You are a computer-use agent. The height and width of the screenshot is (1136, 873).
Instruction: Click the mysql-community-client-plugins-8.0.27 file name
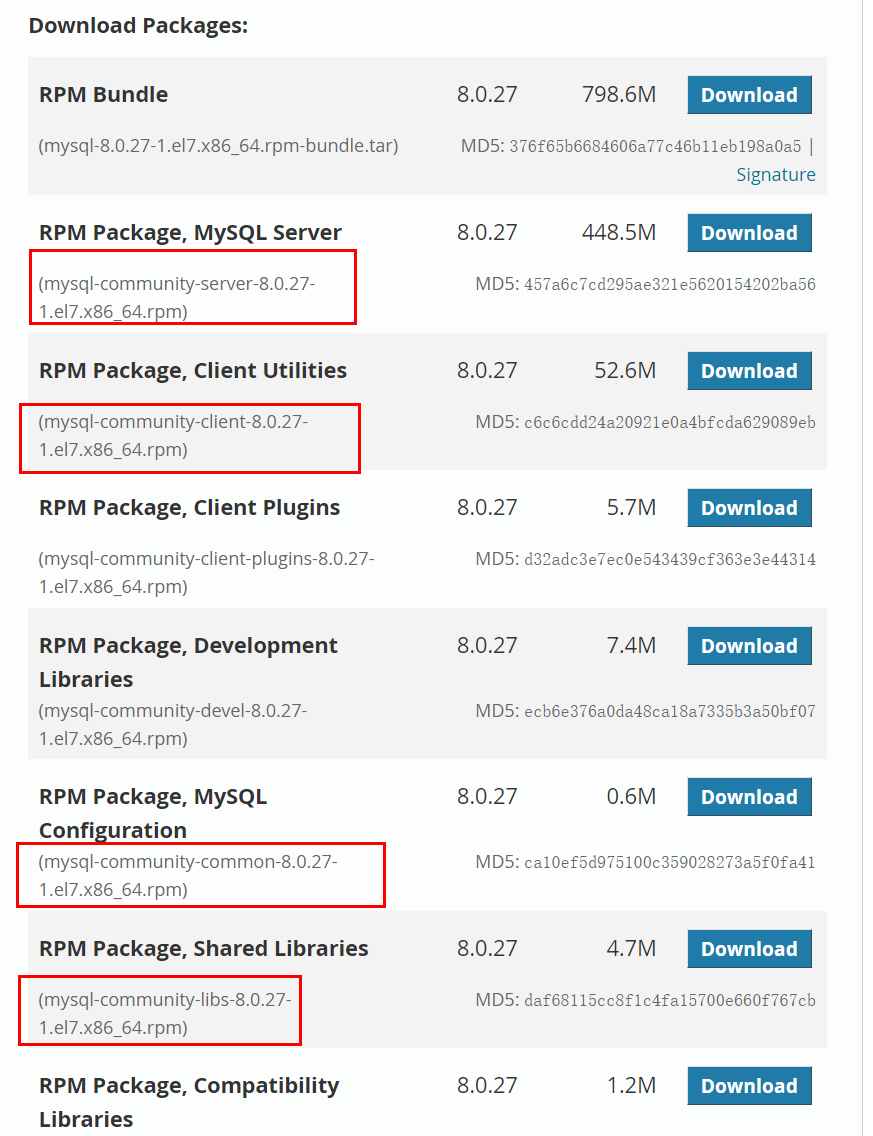coord(206,572)
